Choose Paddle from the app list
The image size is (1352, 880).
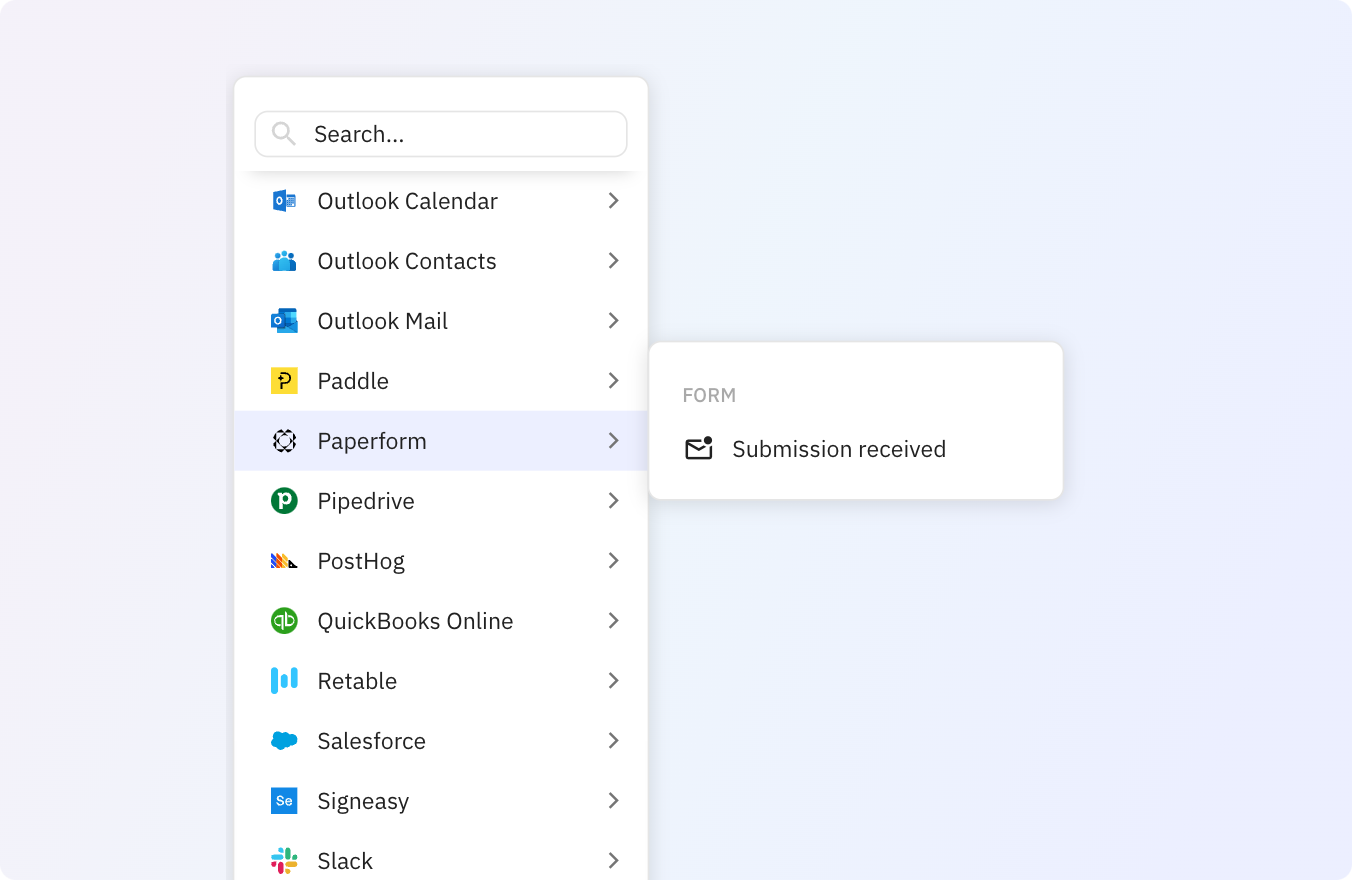pyautogui.click(x=441, y=381)
